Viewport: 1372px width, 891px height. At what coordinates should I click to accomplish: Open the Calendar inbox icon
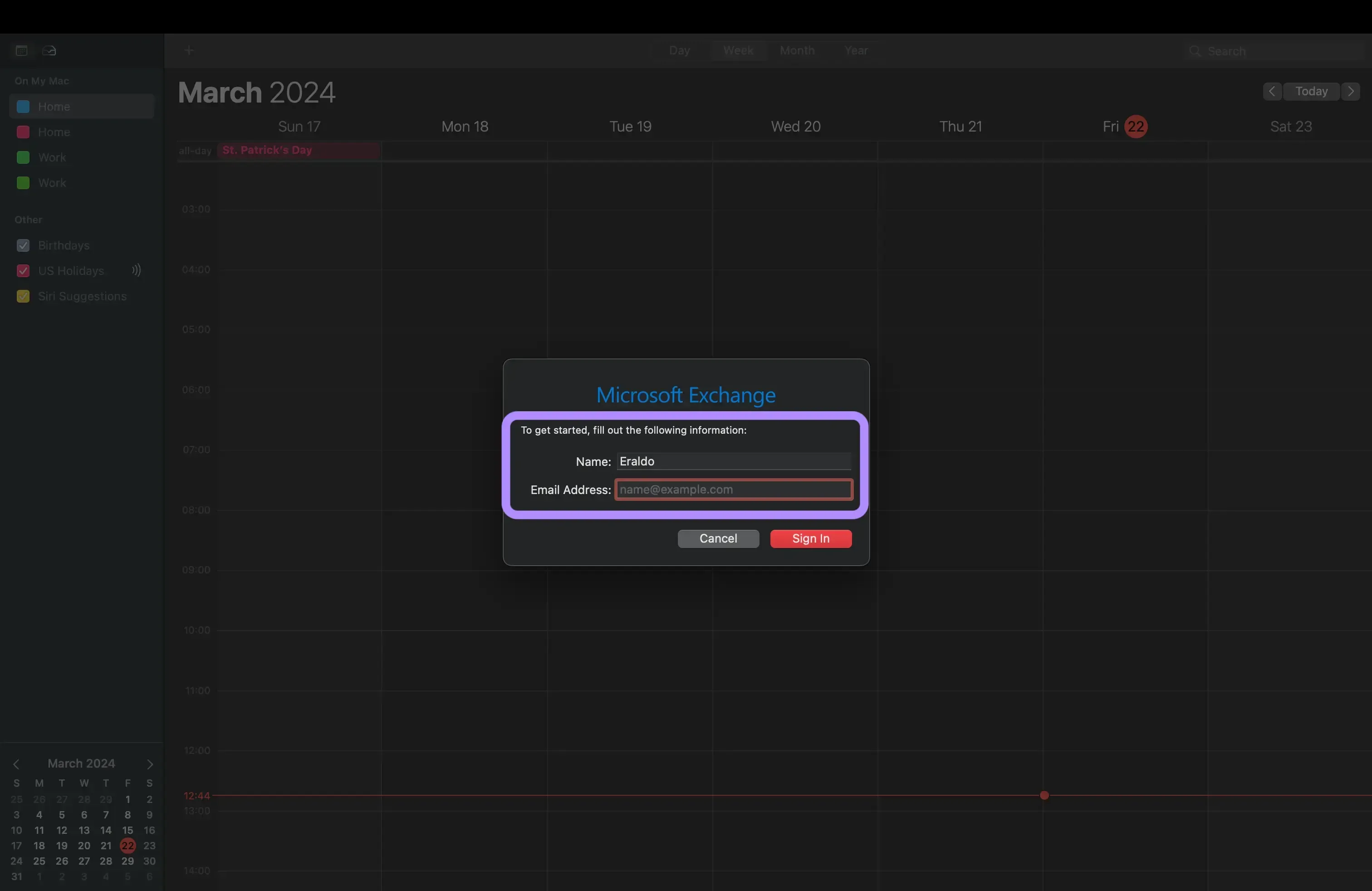(49, 50)
